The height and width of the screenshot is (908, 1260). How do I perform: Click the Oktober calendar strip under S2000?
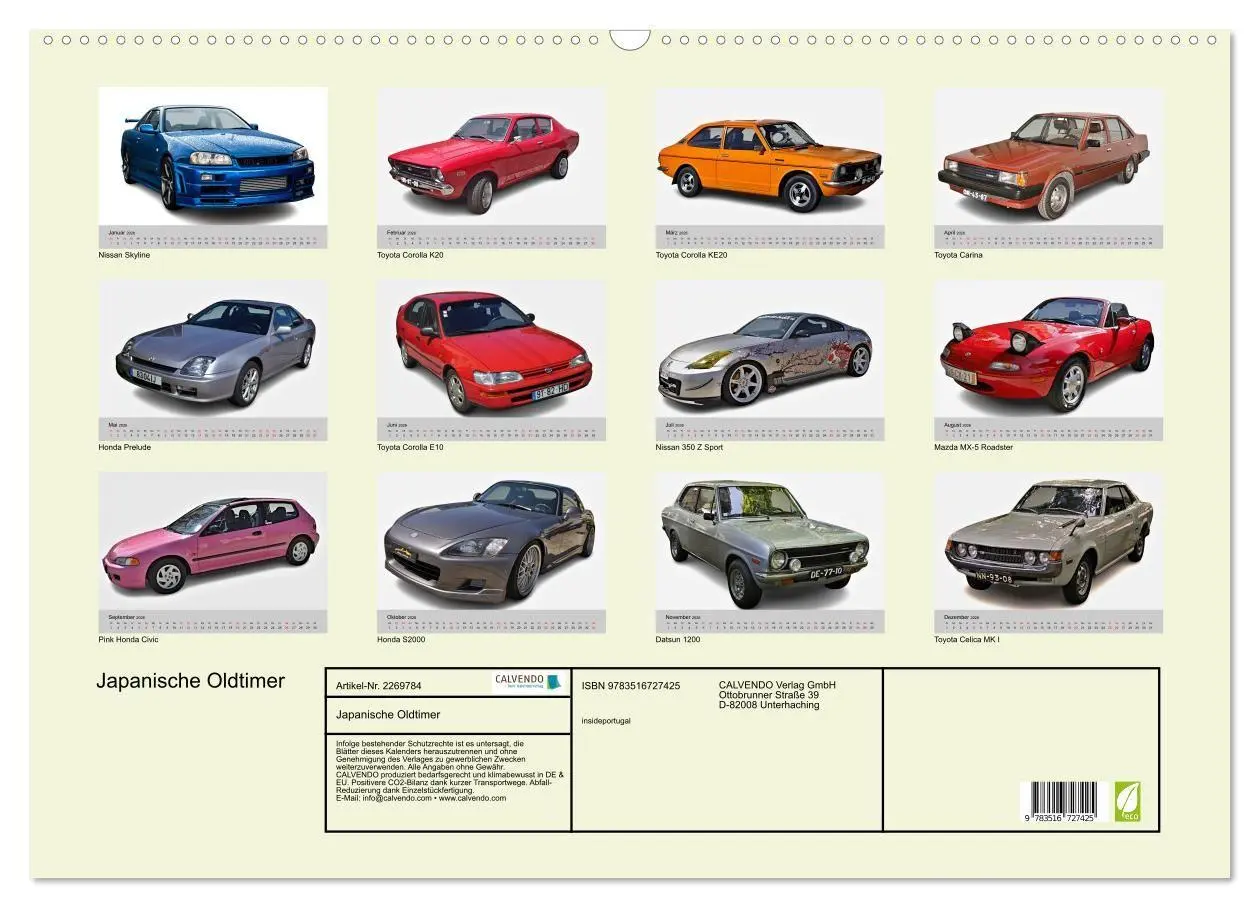[x=491, y=621]
